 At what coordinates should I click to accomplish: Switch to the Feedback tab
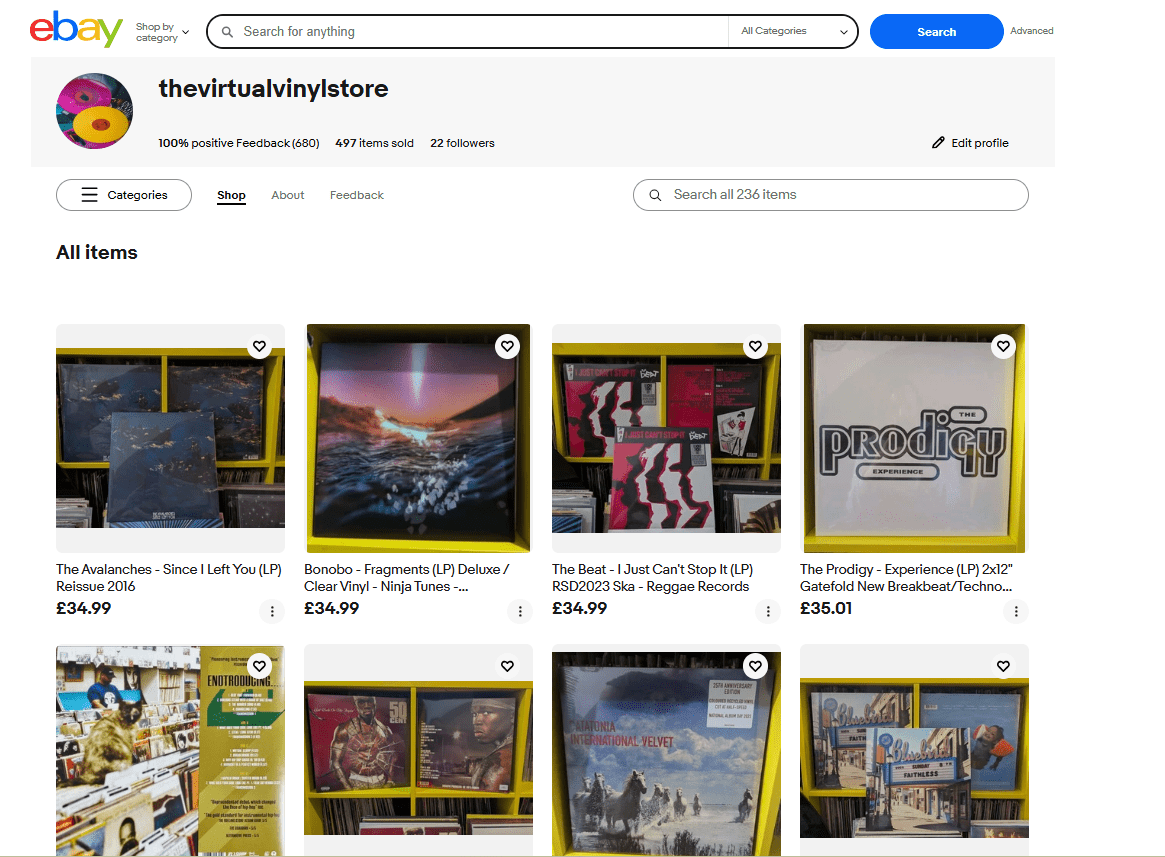click(357, 195)
